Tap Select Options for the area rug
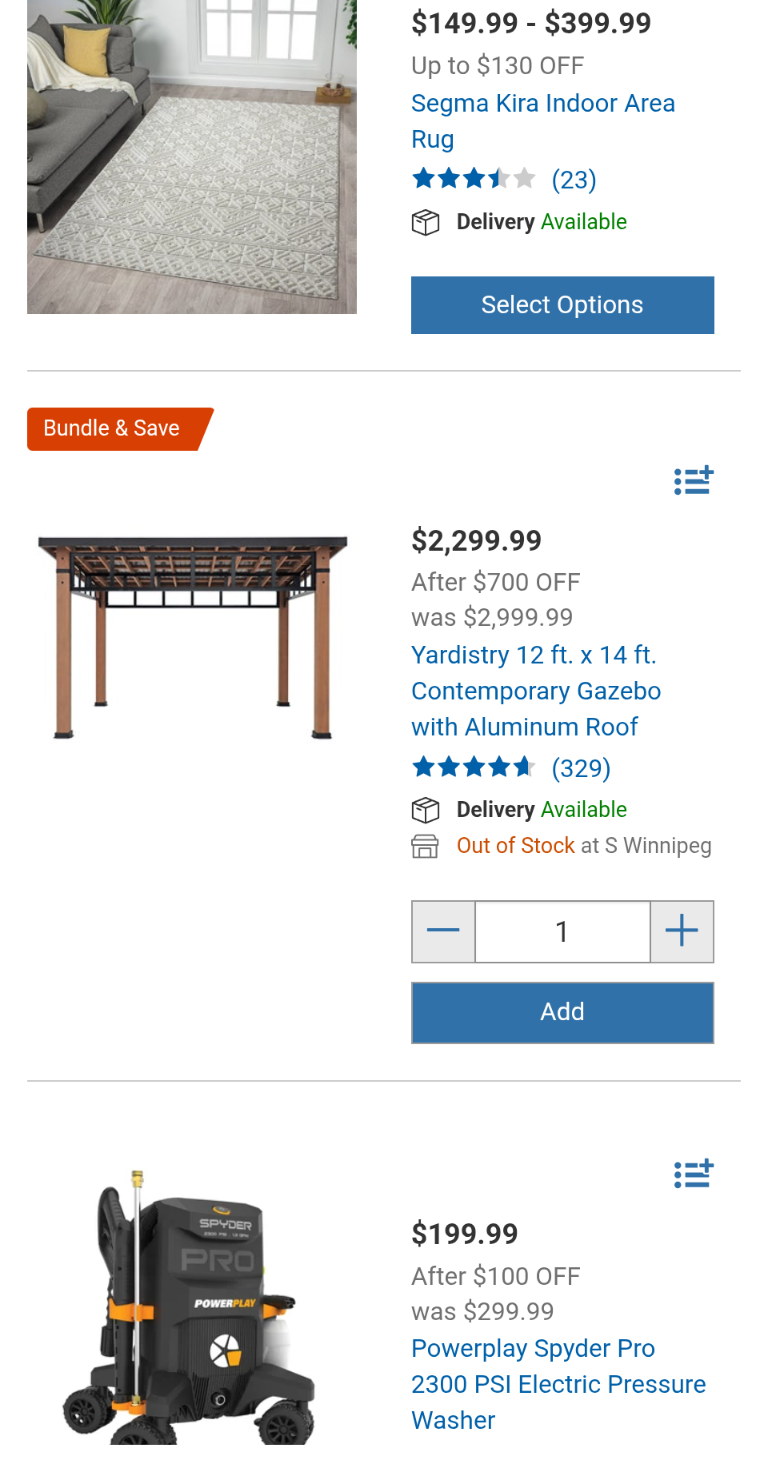Screen dimensions: 768x1468 [x=562, y=305]
